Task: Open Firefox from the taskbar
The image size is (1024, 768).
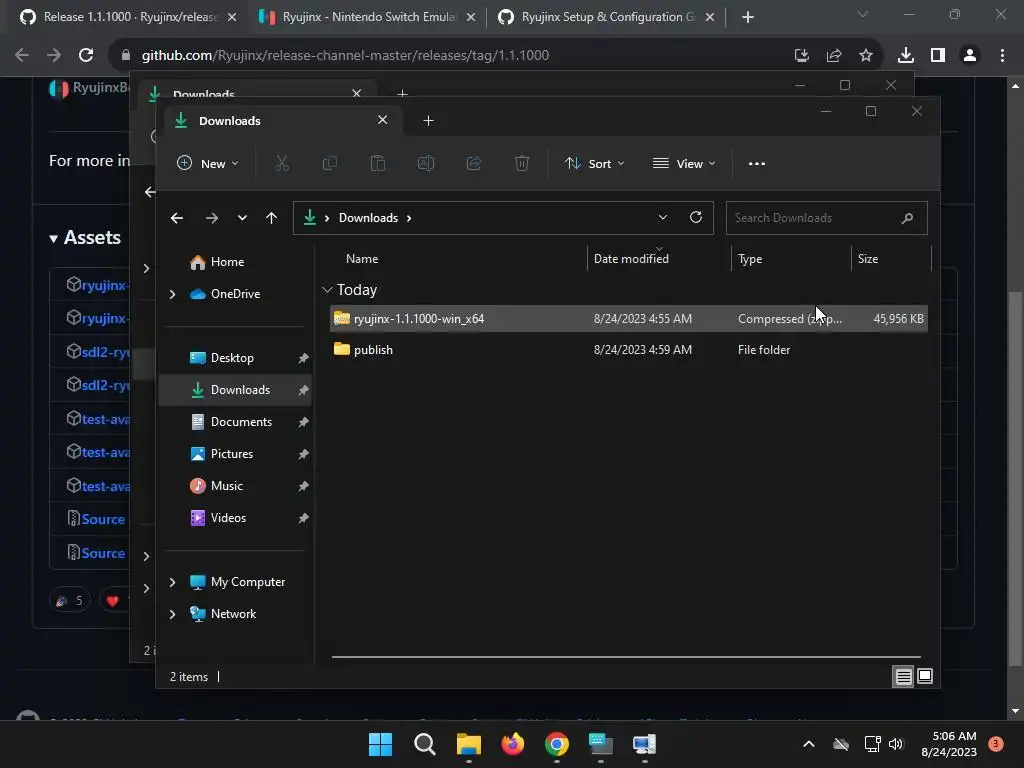Action: [513, 744]
